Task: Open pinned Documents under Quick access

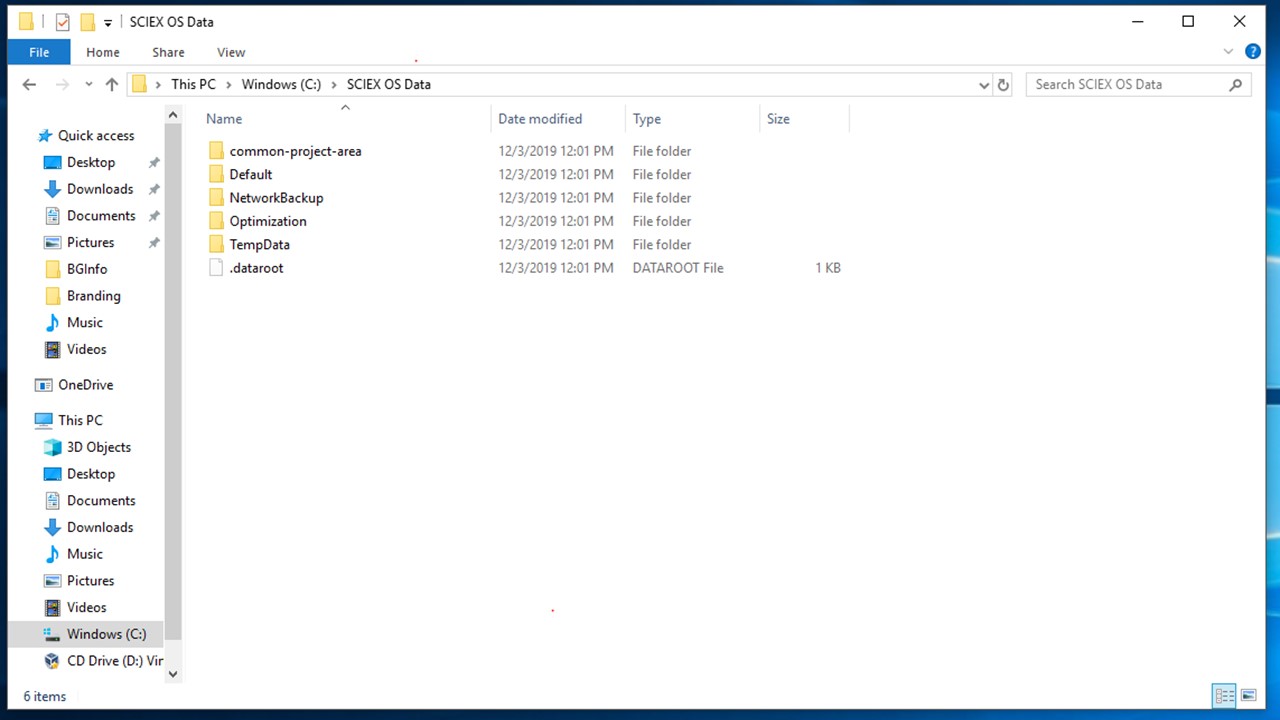Action: point(101,216)
